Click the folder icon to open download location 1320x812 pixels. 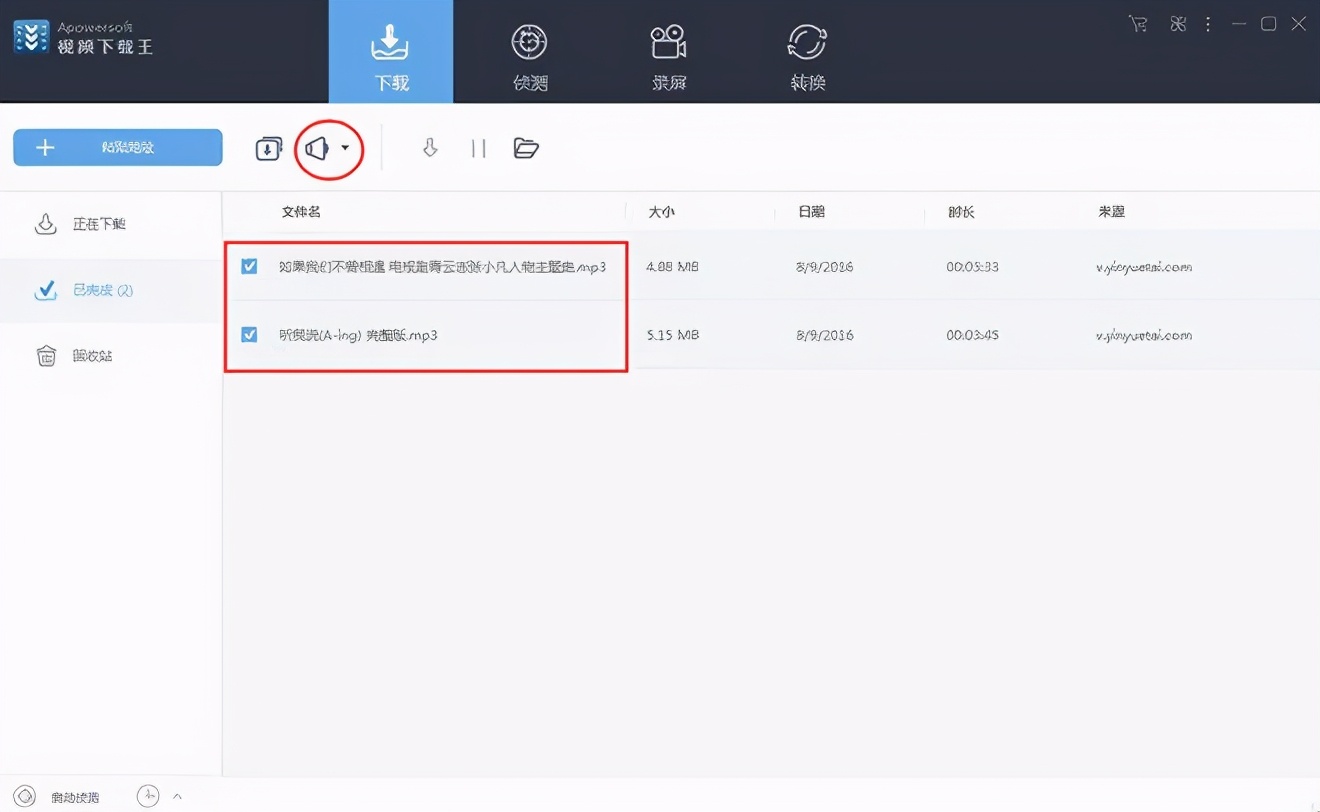tap(526, 147)
